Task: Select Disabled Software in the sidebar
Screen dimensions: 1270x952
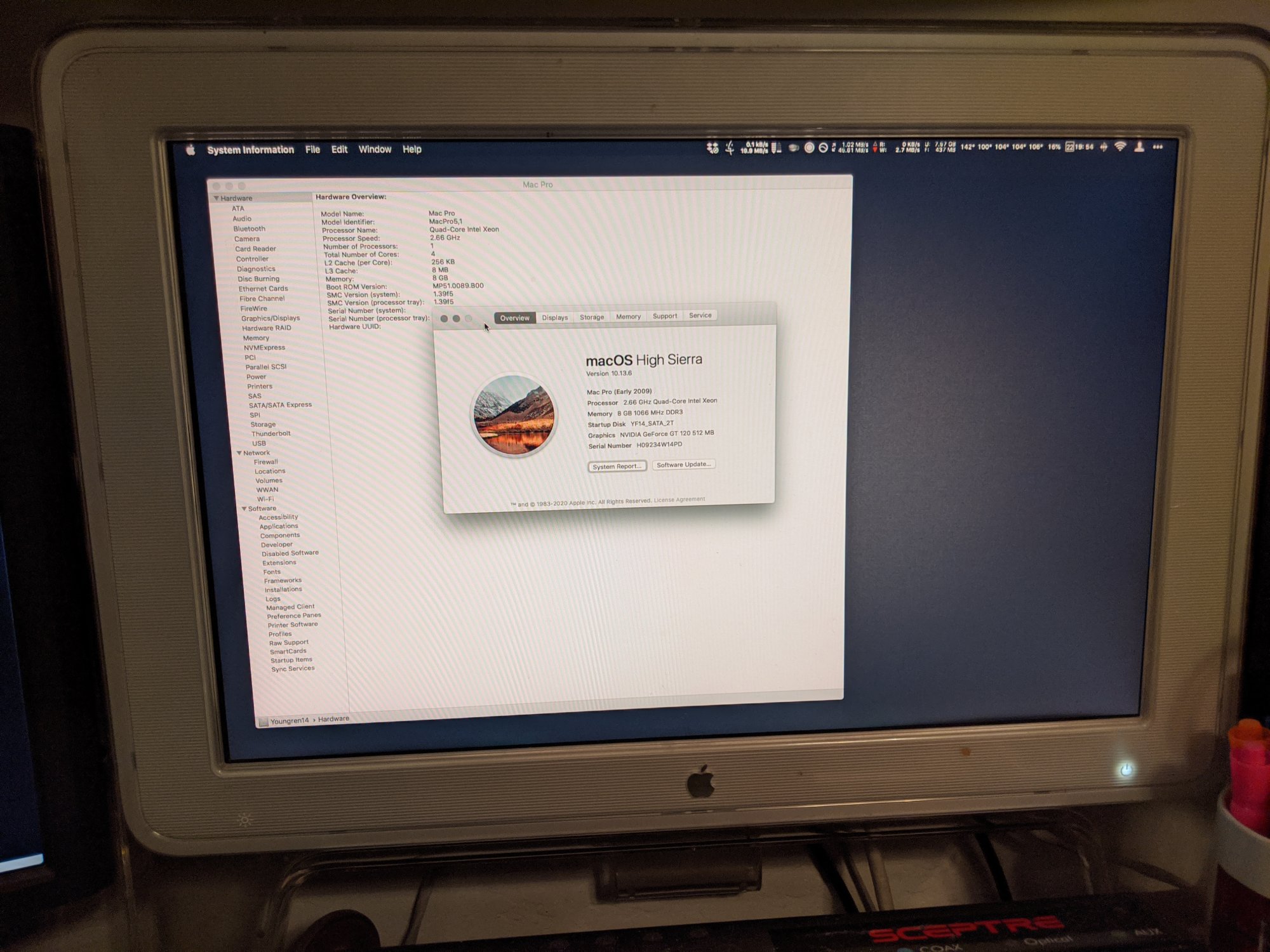Action: point(290,553)
